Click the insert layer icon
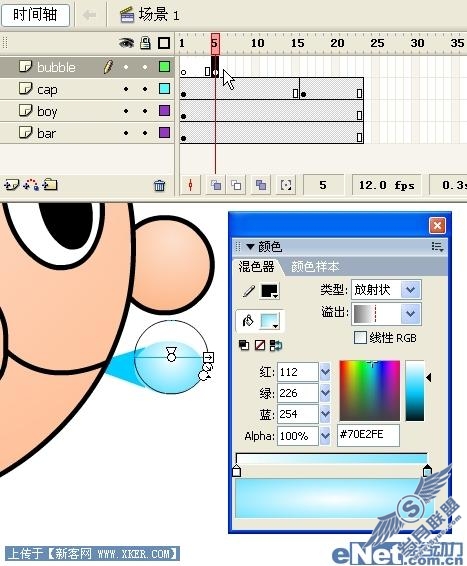The image size is (467, 566). pos(12,185)
